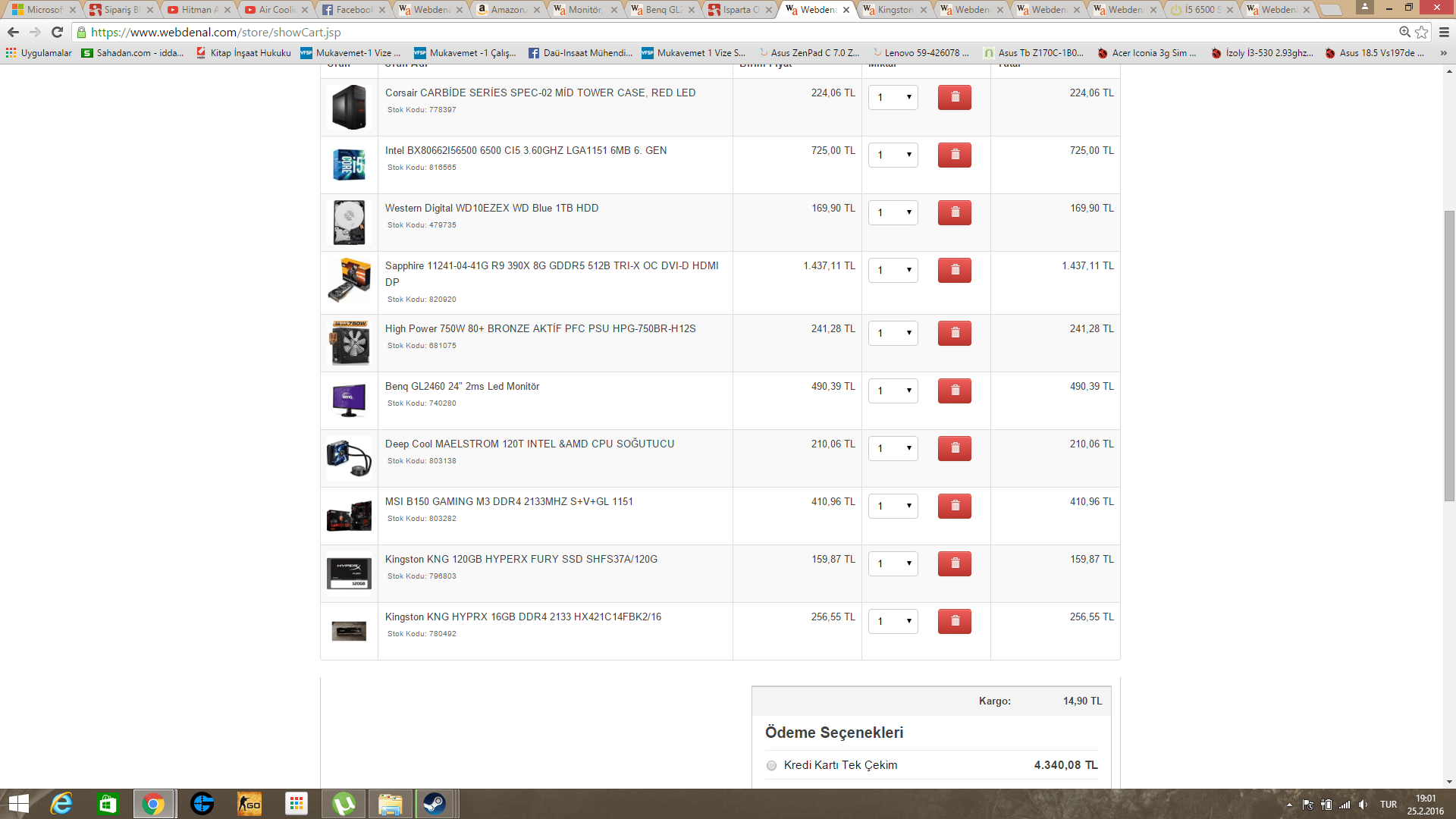Open Deep Cool MAELSTROM 120T product link
The height and width of the screenshot is (819, 1456).
pos(529,444)
